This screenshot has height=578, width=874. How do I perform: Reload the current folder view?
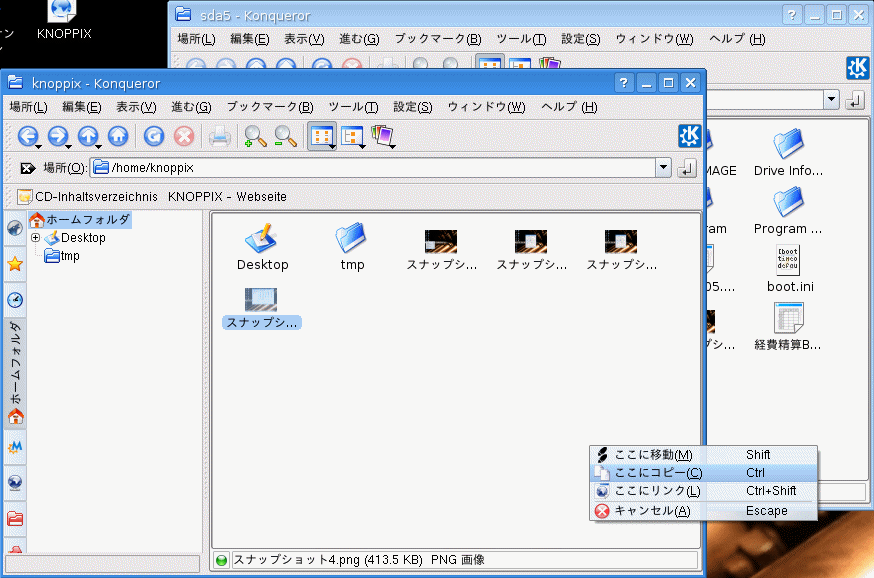click(x=154, y=137)
